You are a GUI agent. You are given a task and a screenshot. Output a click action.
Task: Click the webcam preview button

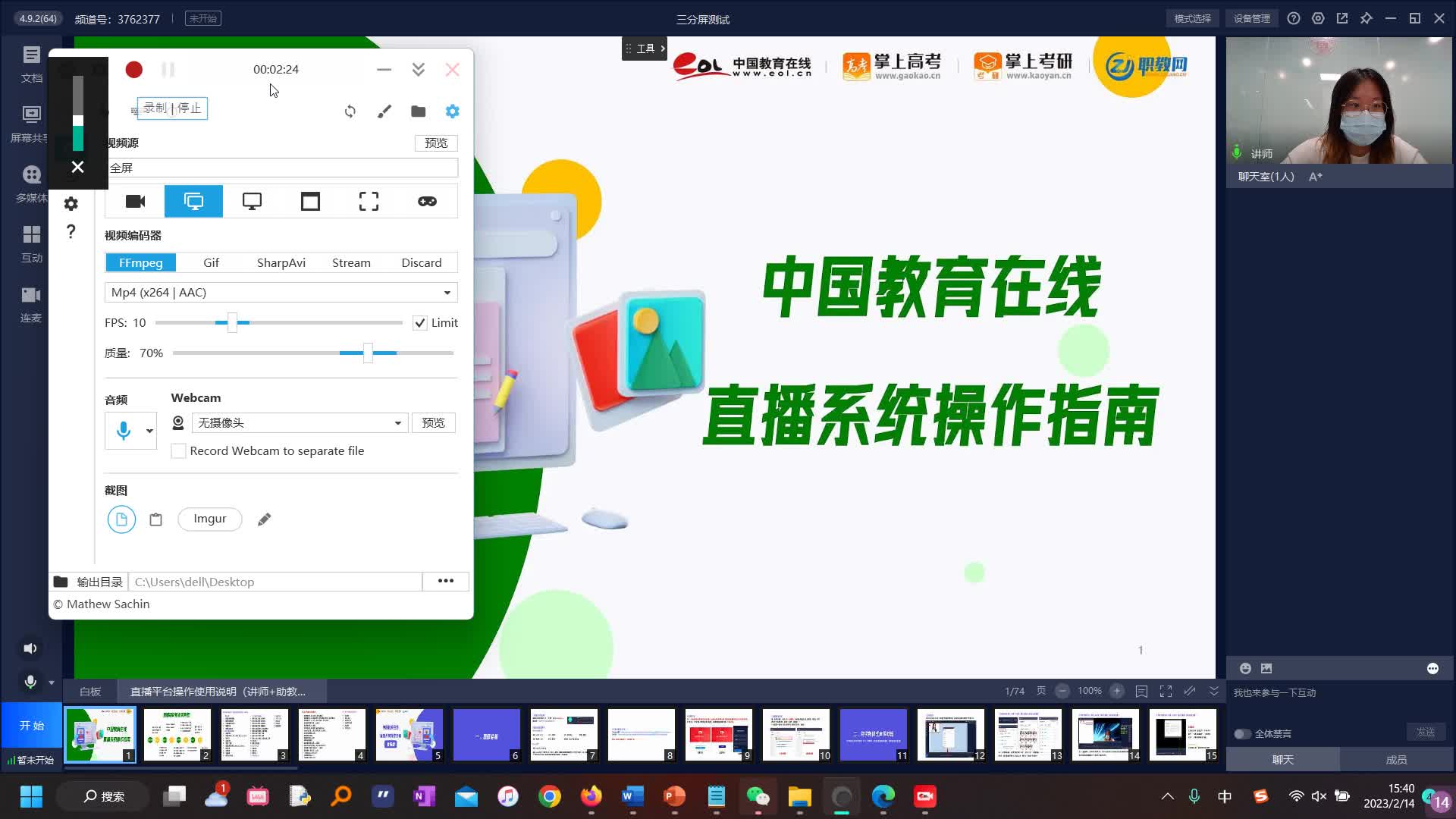434,422
